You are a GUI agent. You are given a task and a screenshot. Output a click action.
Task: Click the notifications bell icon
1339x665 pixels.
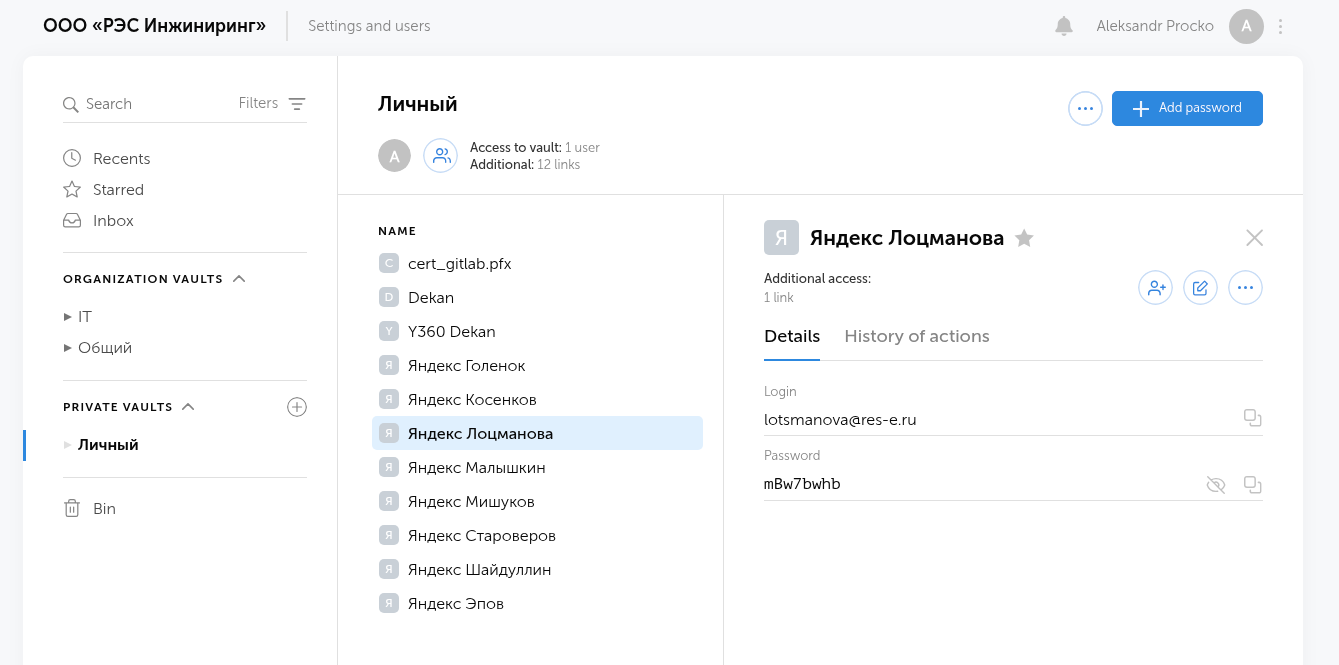pos(1064,26)
